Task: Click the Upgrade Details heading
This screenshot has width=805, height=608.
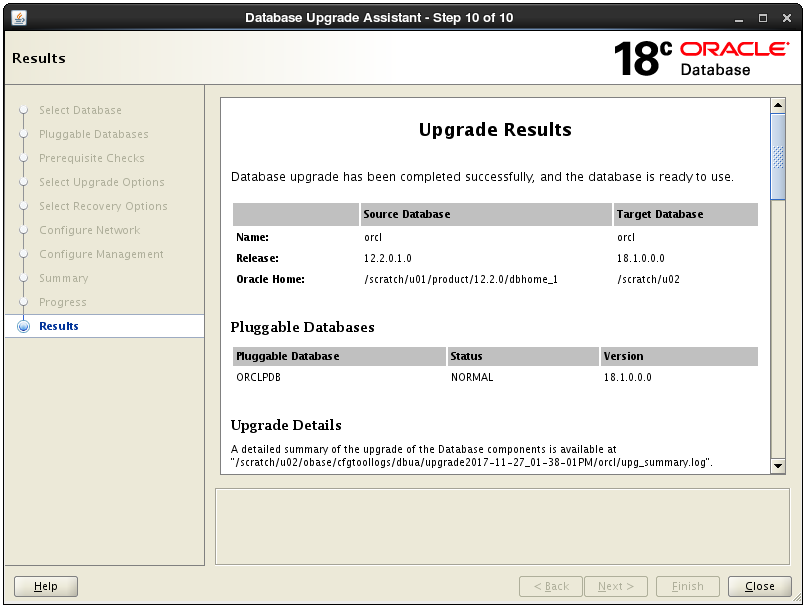Action: click(286, 425)
